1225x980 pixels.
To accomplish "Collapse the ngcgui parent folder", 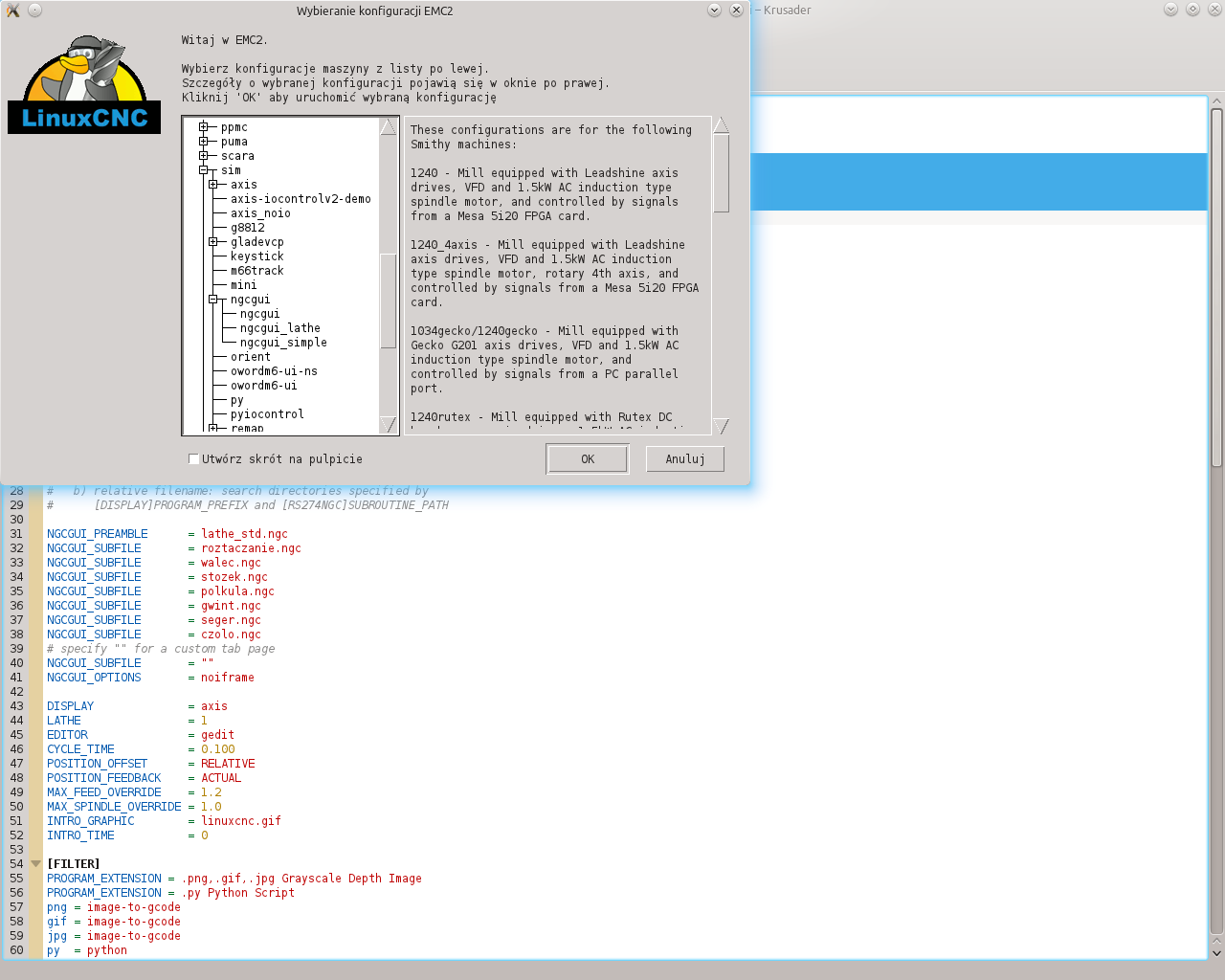I will [x=213, y=300].
